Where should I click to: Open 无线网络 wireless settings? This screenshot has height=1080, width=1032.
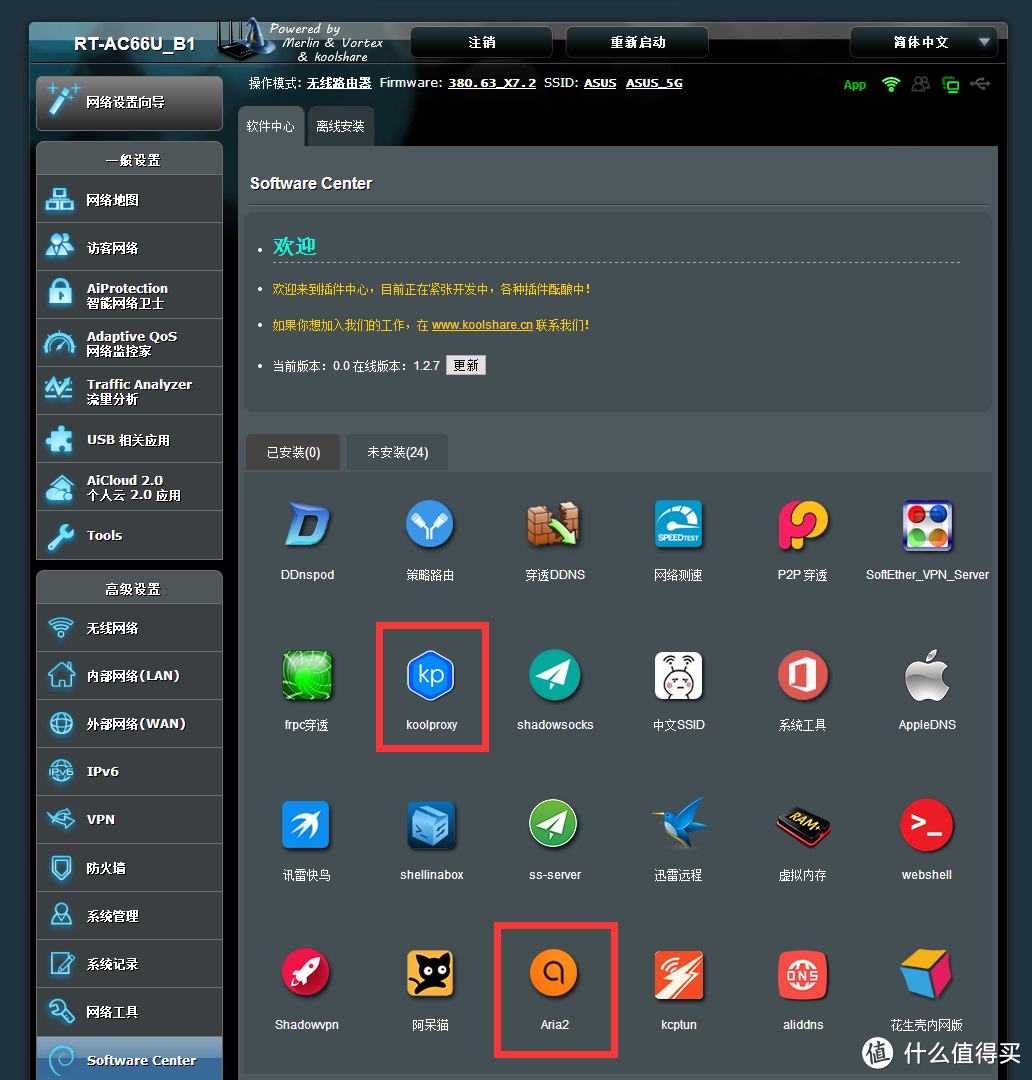click(130, 628)
